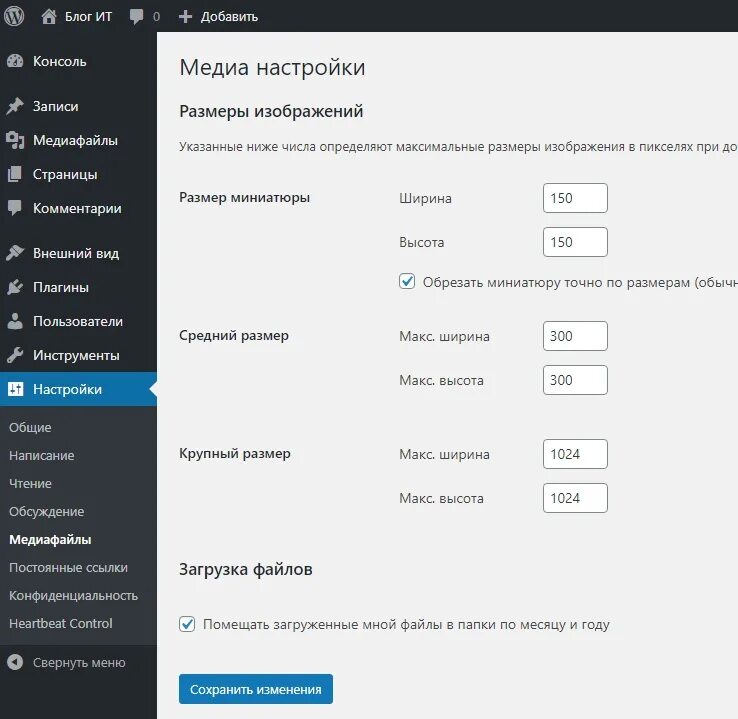Screen dimensions: 738x719
Task: Click Крупный размер Макс. высота field
Action: (x=575, y=498)
